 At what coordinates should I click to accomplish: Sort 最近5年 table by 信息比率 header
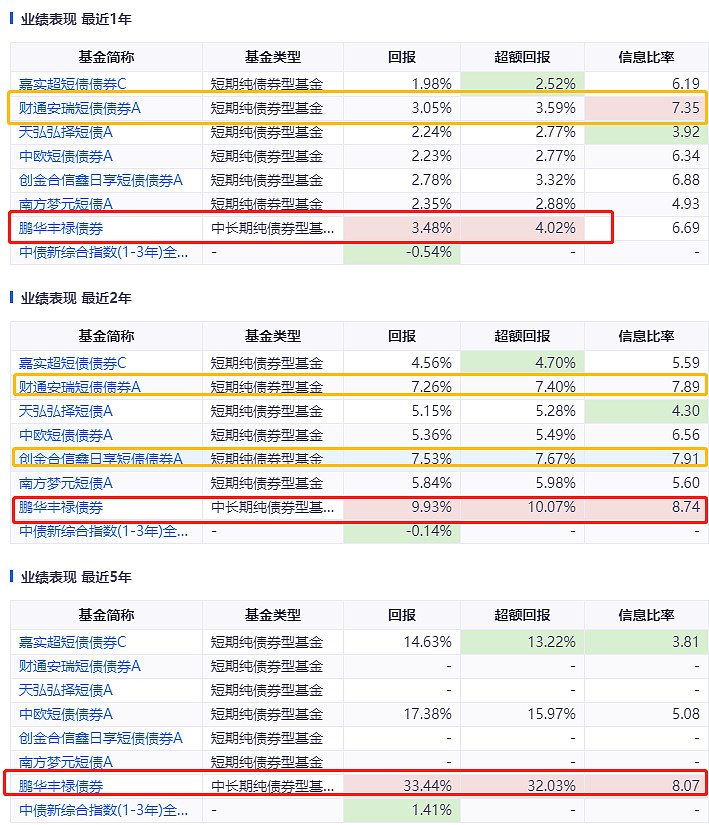(x=646, y=615)
